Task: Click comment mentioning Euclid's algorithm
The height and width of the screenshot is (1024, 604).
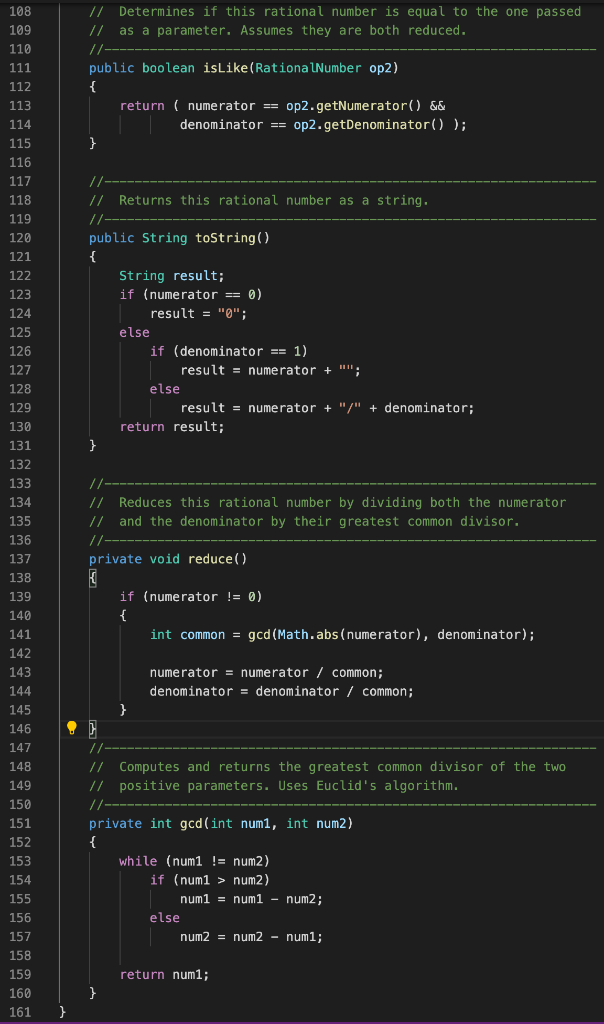Action: (274, 786)
